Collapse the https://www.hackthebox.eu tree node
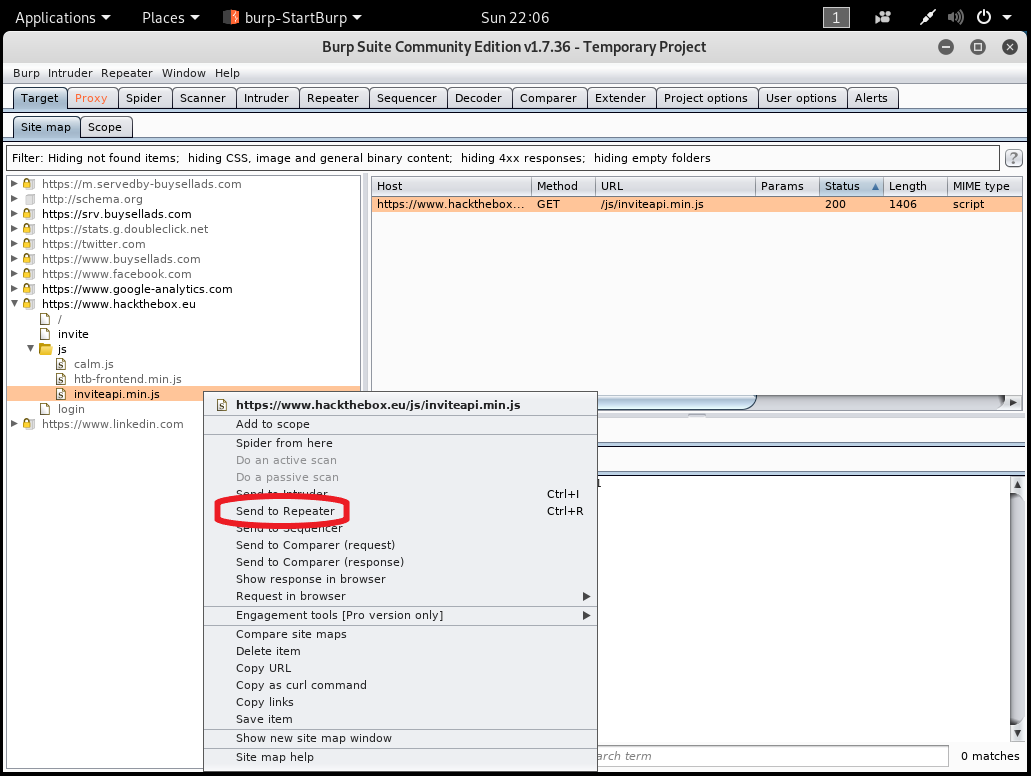Screen dimensions: 1031x776 14,304
